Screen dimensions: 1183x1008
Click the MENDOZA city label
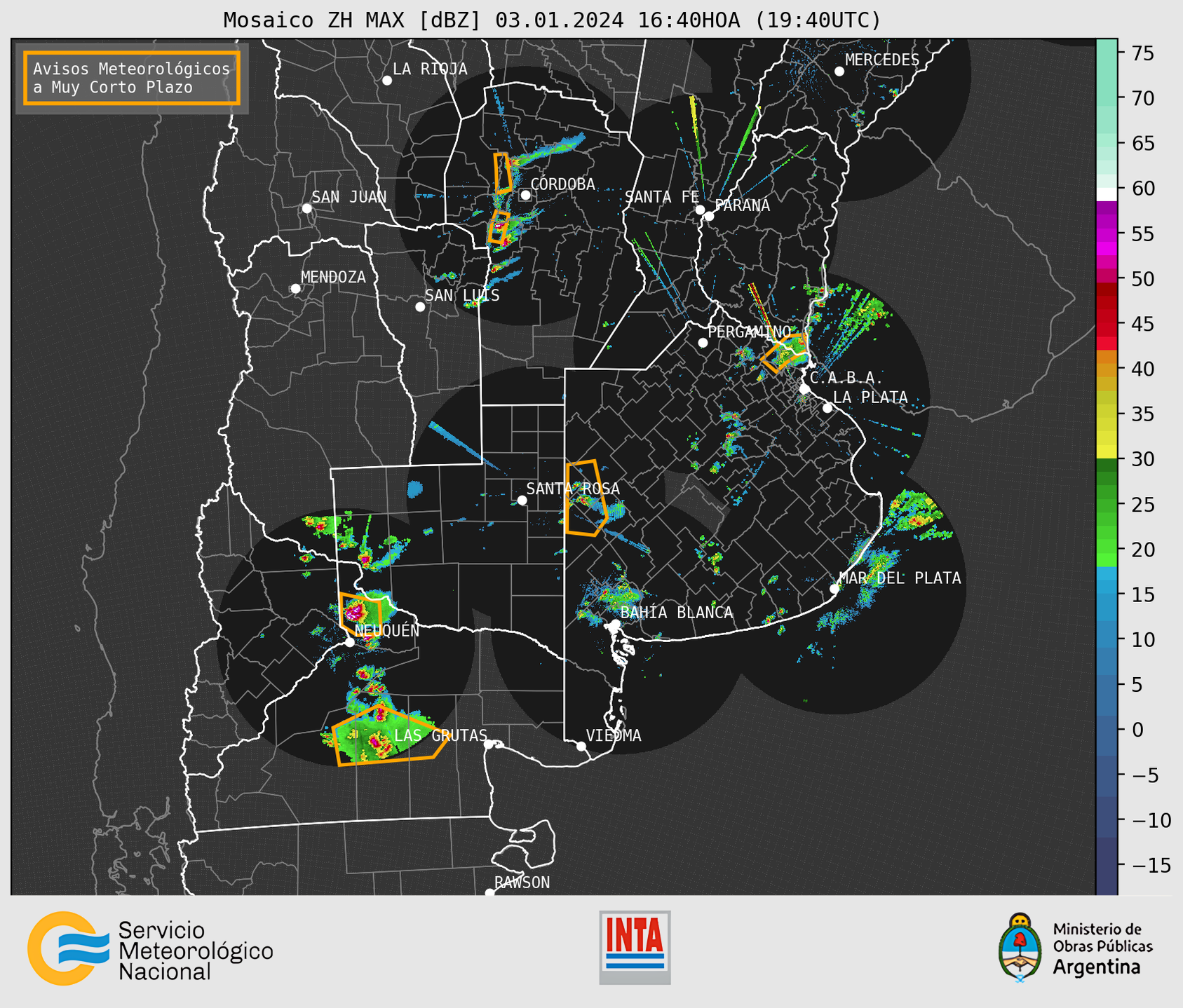[x=333, y=277]
